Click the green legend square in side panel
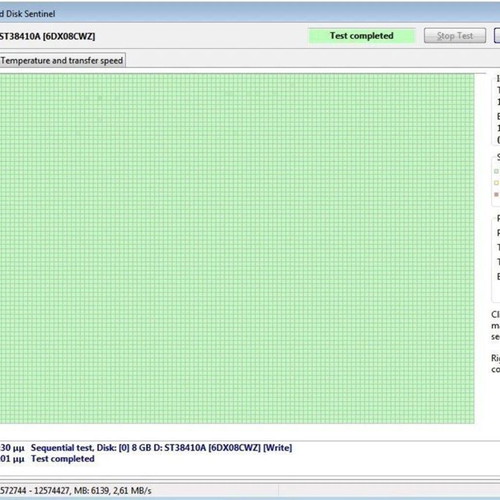 [496, 171]
